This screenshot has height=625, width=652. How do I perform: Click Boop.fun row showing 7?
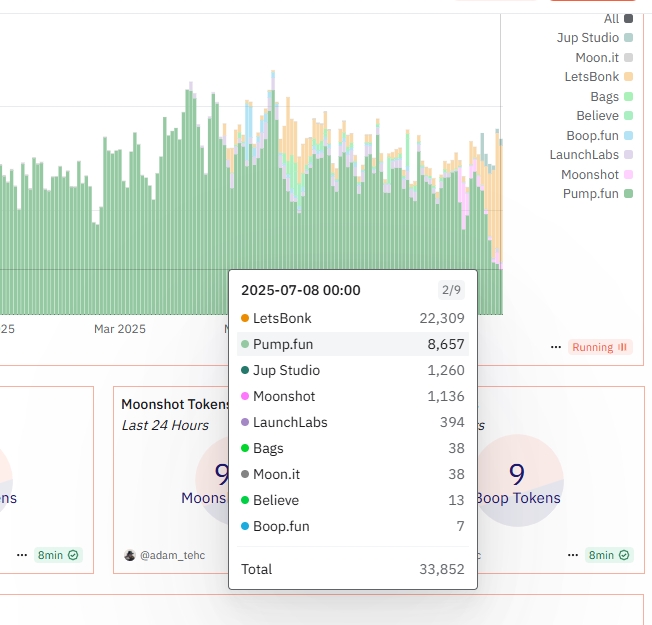click(x=353, y=526)
